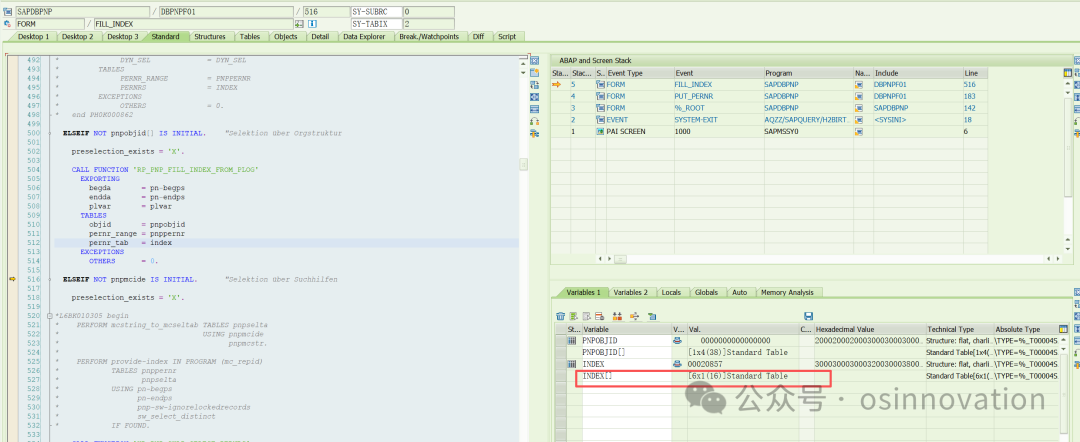Click headset services icon beside source code
This screenshot has height=442, width=1080.
click(x=534, y=121)
